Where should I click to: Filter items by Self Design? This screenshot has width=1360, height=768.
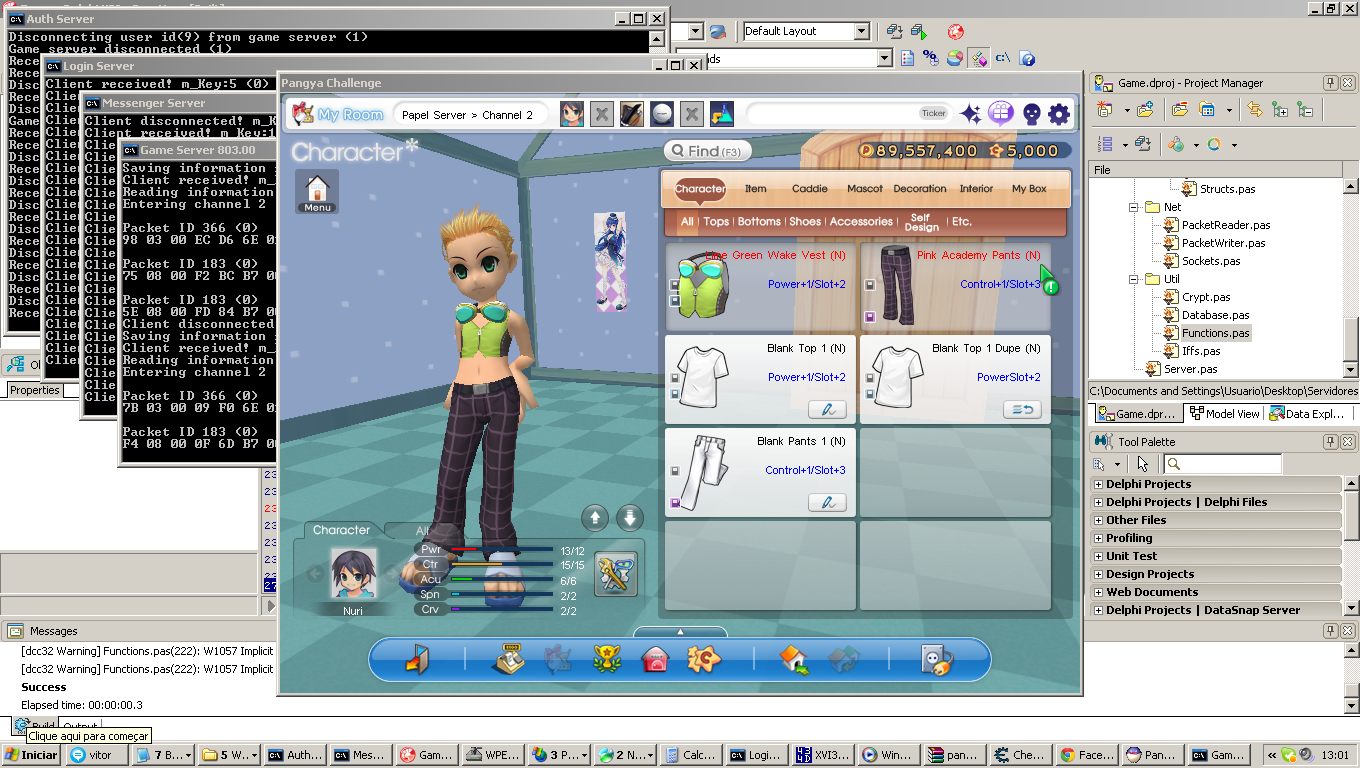(x=921, y=222)
